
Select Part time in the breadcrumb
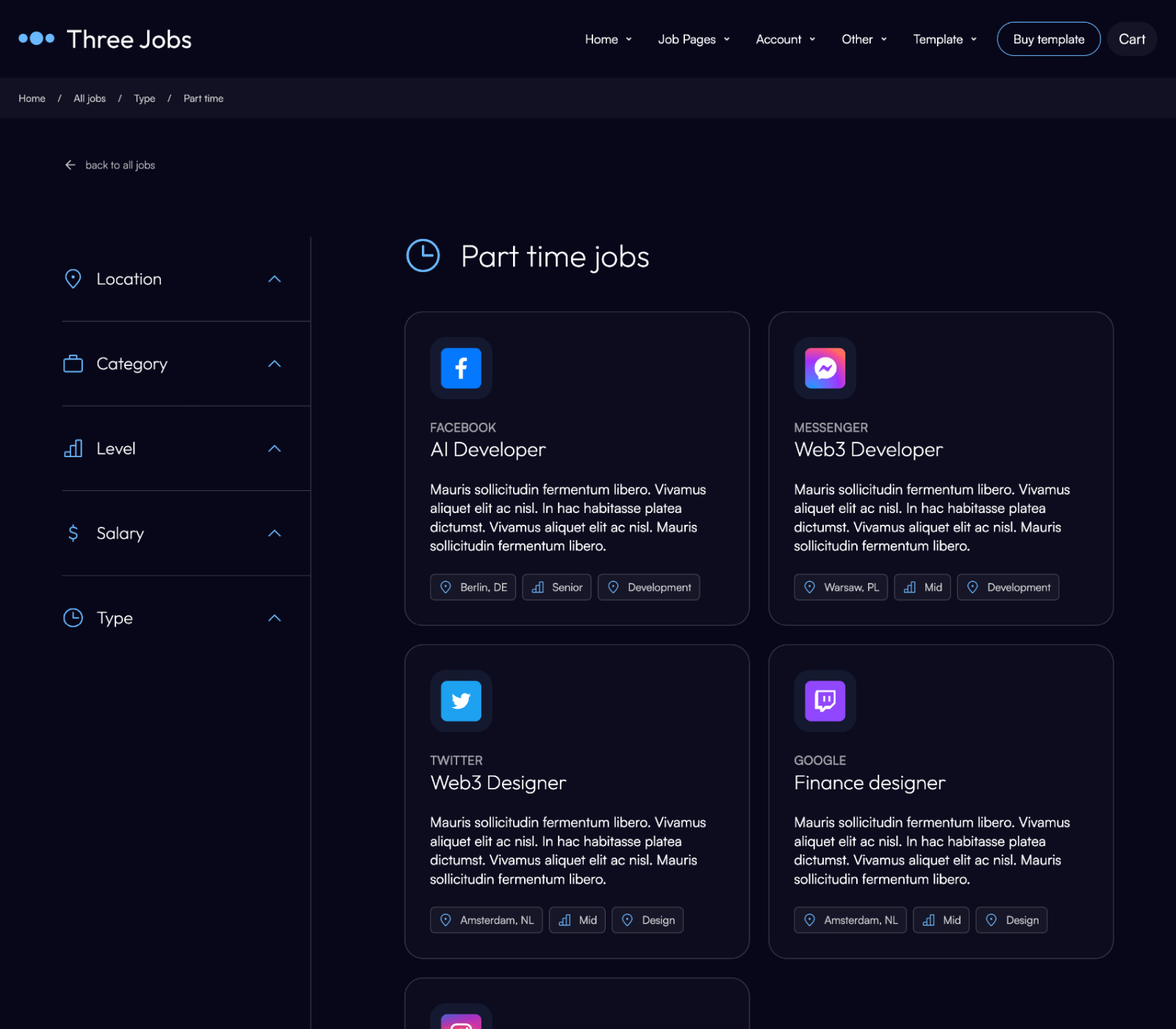point(204,98)
